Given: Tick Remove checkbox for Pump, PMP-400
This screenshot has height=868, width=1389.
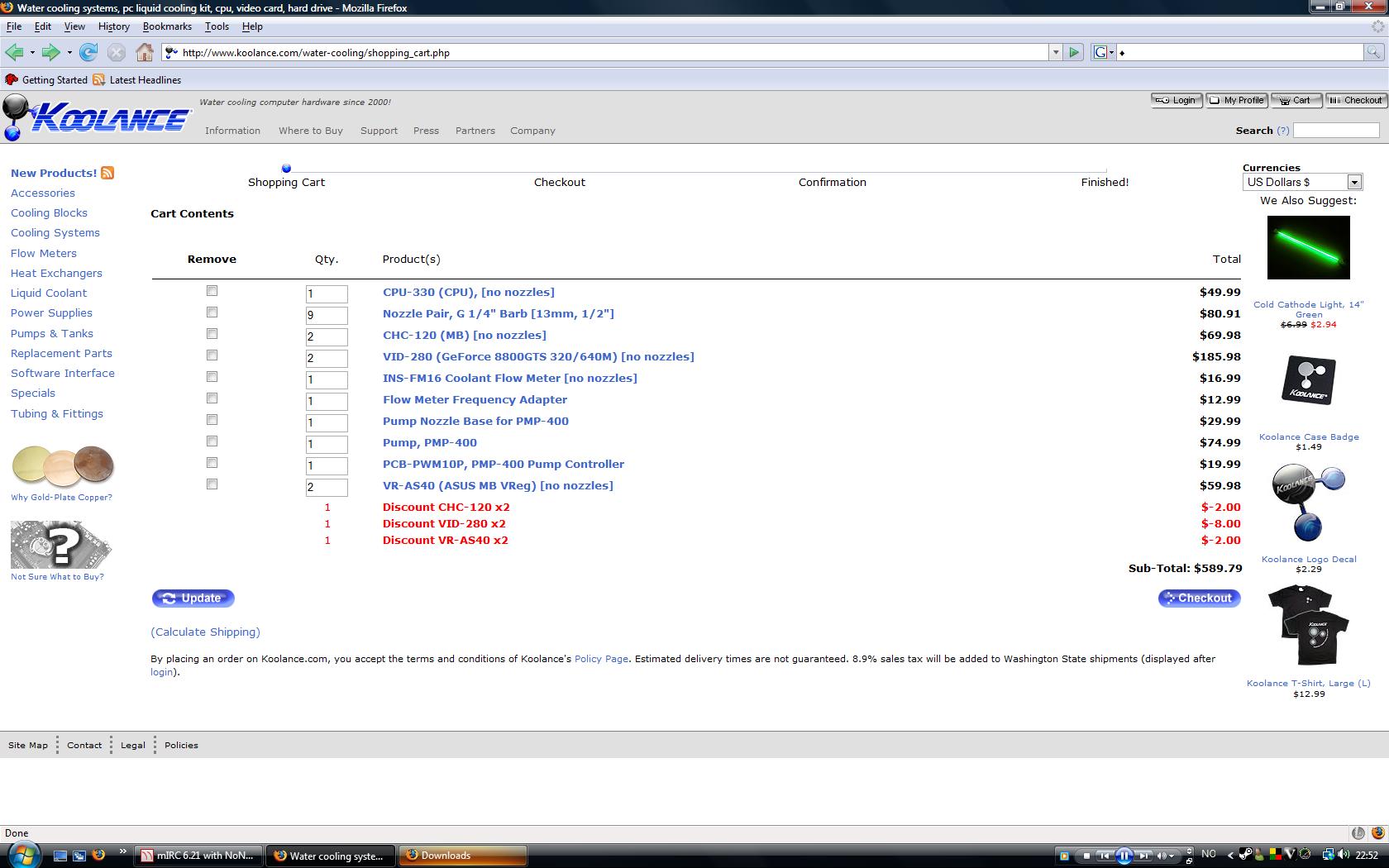Looking at the screenshot, I should point(212,441).
